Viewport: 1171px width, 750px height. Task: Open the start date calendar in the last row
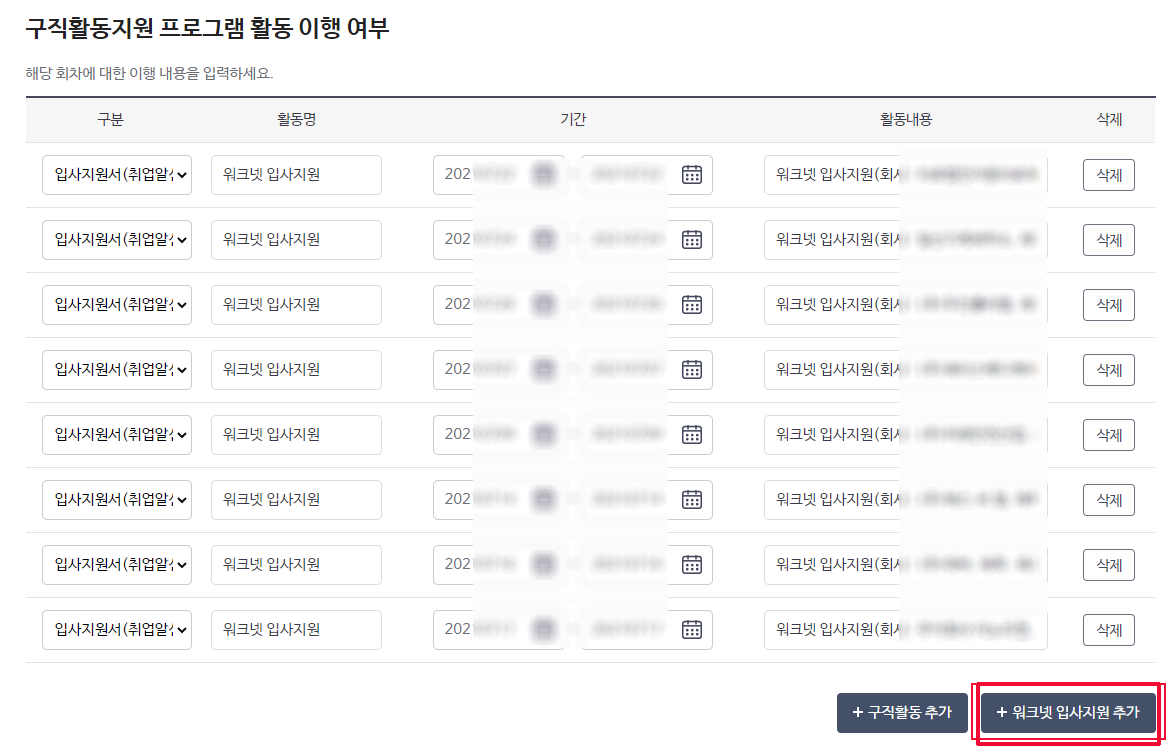543,629
